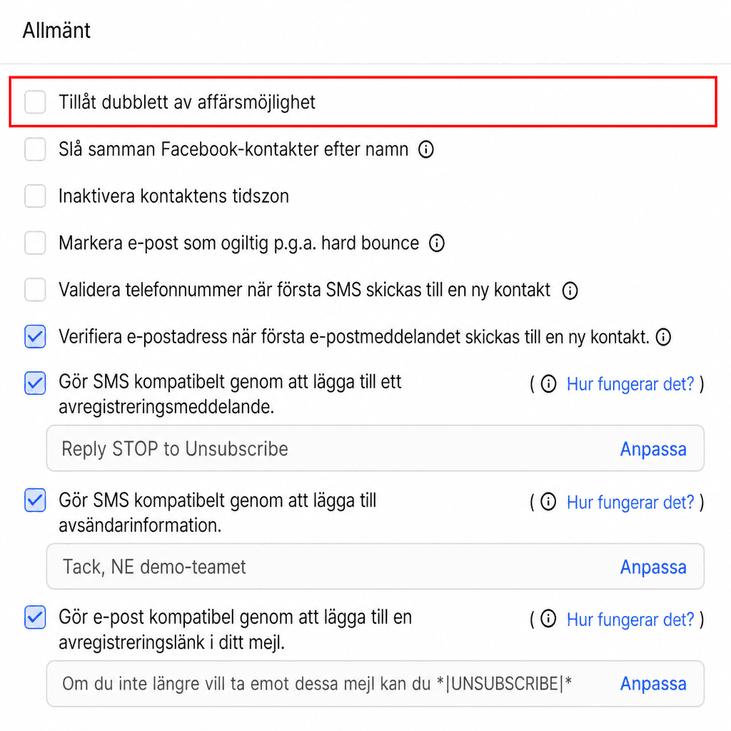Click info icon next to Validera telefonnummer
This screenshot has height=731, width=731.
570,290
